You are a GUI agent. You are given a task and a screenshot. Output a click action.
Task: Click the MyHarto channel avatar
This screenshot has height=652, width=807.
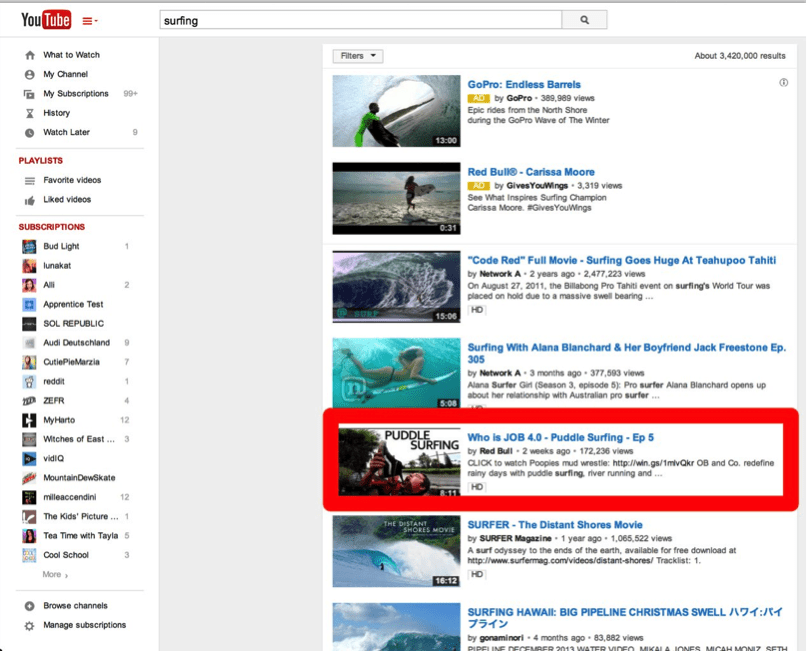tap(29, 420)
